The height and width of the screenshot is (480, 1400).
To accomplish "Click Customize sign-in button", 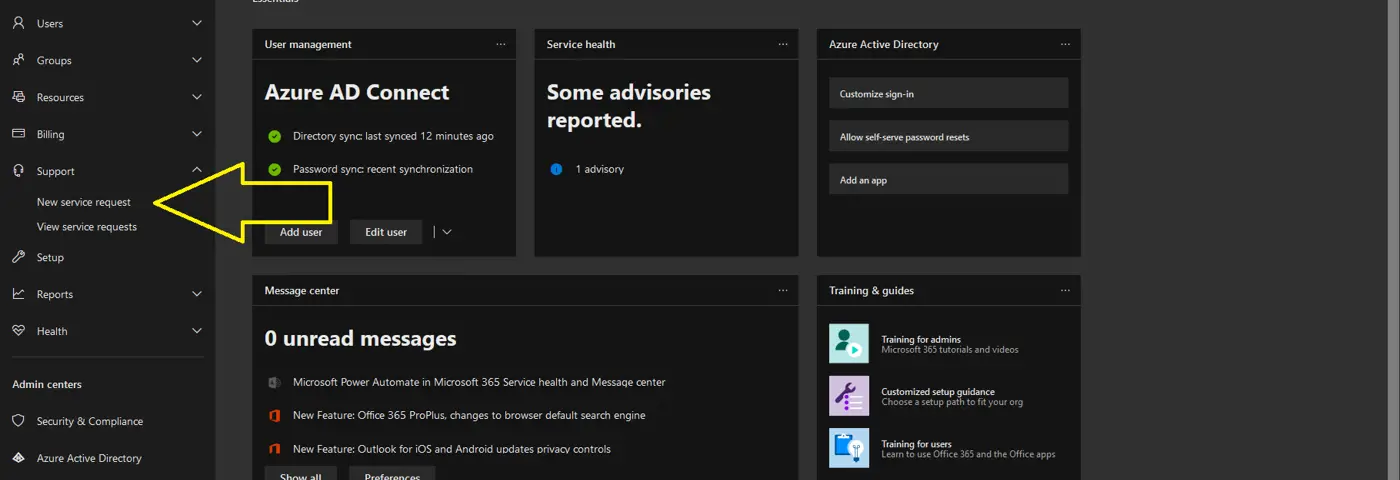I will click(x=949, y=93).
